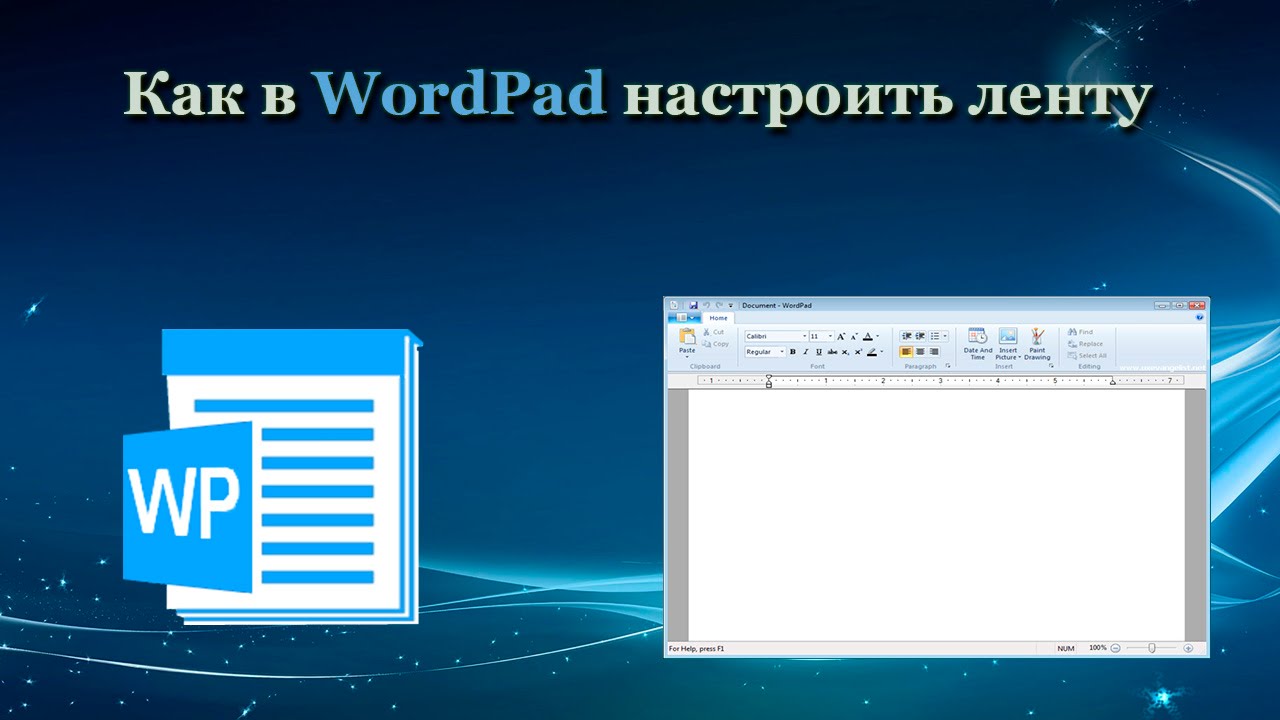Click the Redo icon in the title bar
The width and height of the screenshot is (1280, 720).
[719, 305]
